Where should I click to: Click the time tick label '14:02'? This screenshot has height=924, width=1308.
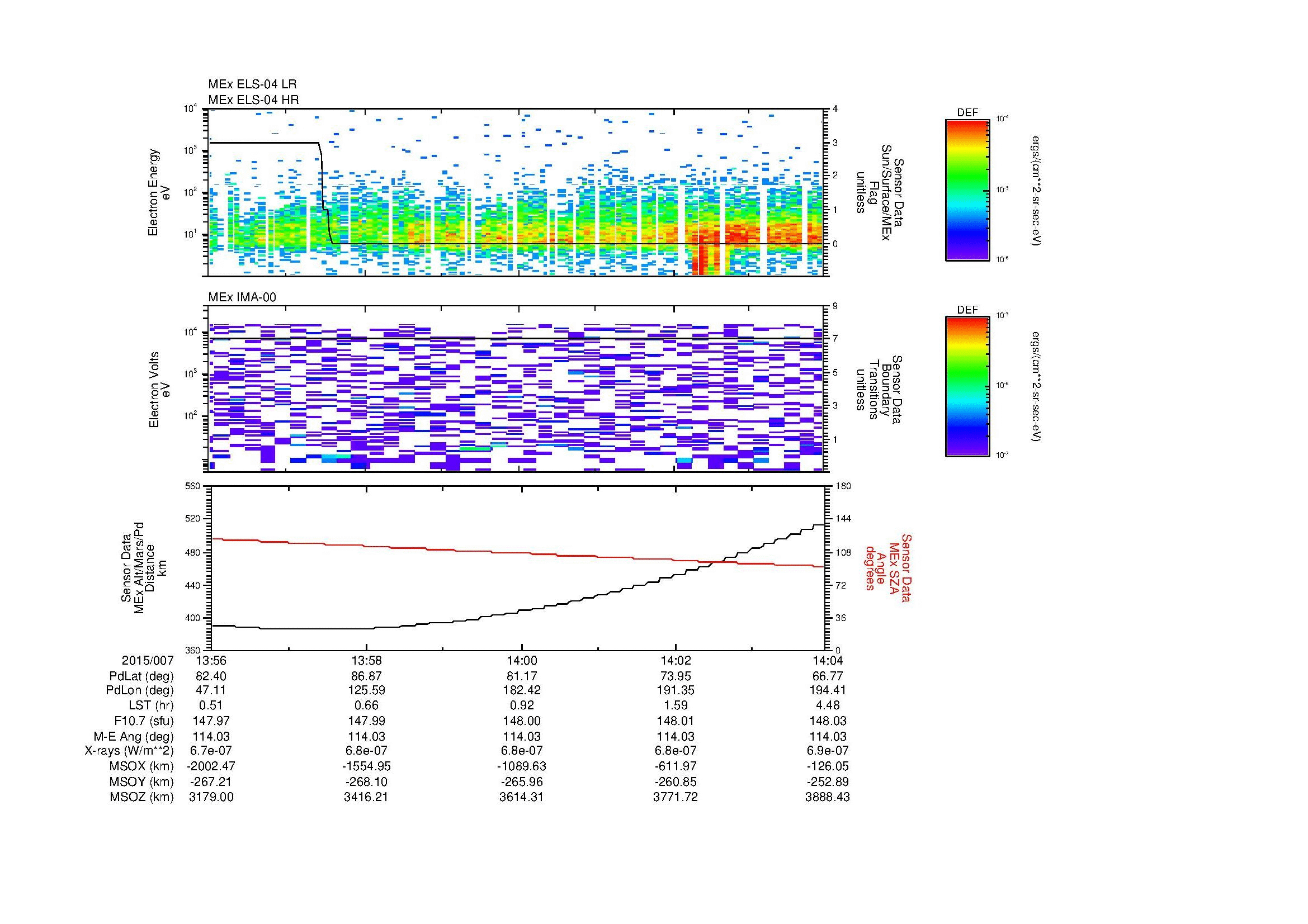click(676, 660)
